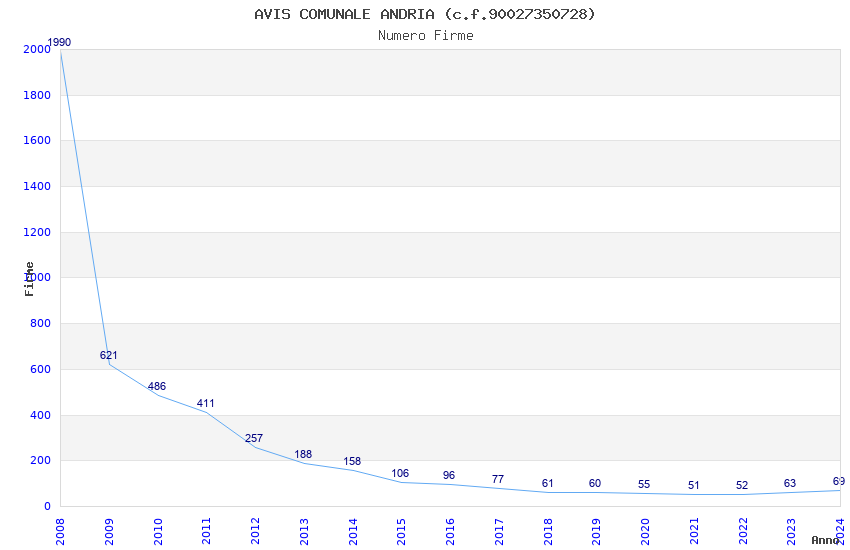Click the data label 1990

click(60, 42)
